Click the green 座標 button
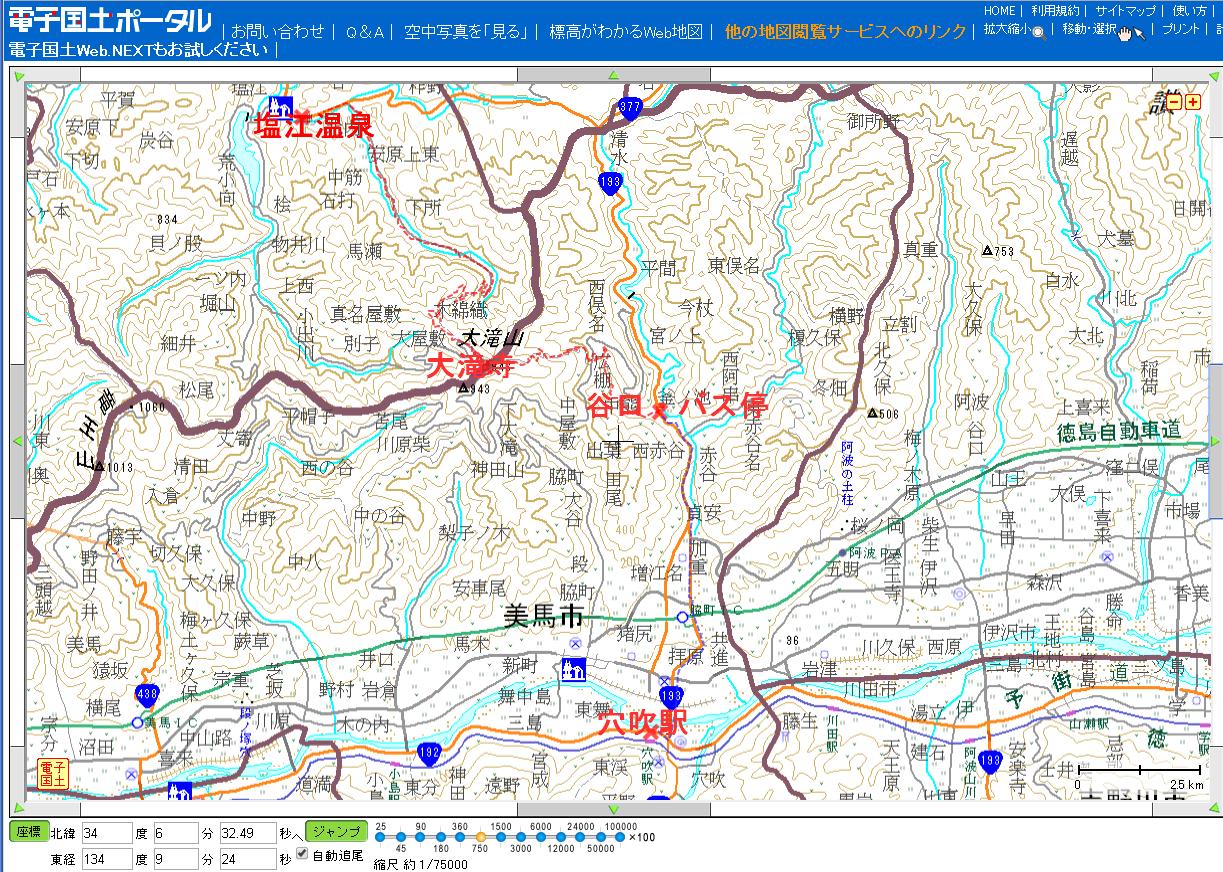 pos(28,831)
